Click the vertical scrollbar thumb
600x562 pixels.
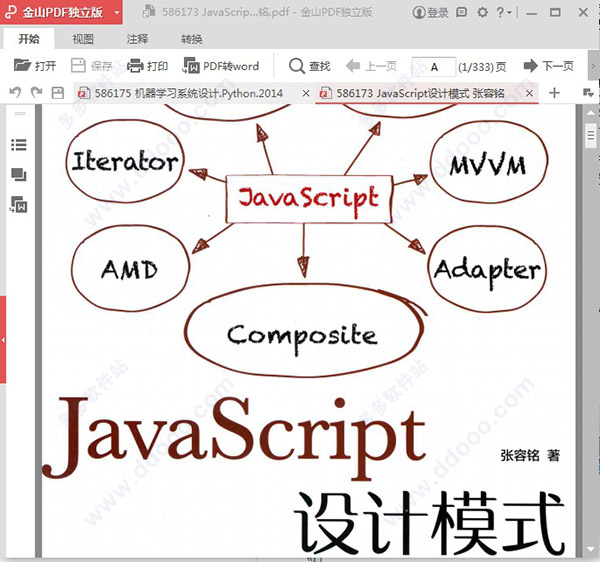591,135
